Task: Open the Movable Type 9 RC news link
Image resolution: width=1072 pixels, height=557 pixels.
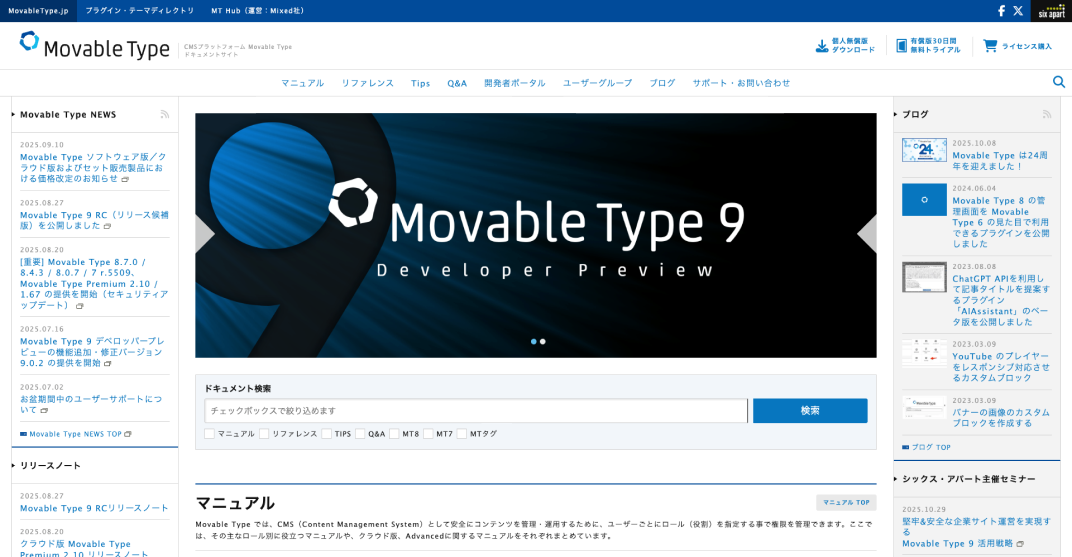Action: pyautogui.click(x=94, y=219)
